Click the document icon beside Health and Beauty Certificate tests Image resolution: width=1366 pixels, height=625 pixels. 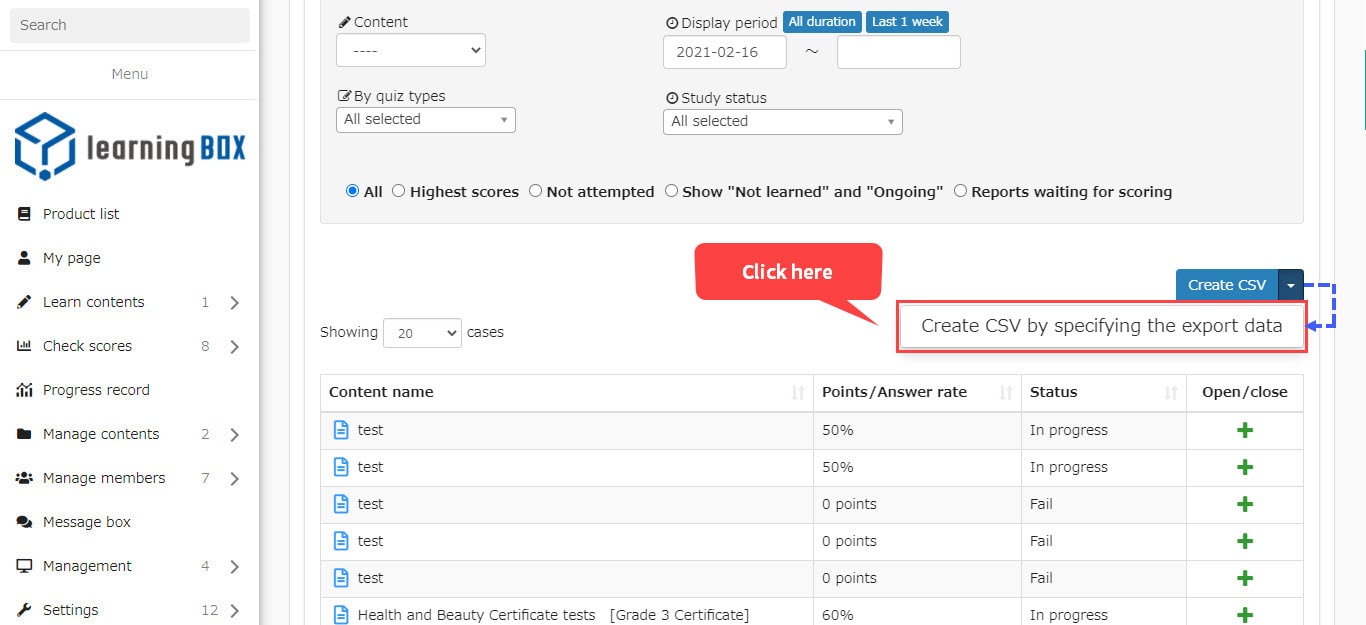[341, 615]
